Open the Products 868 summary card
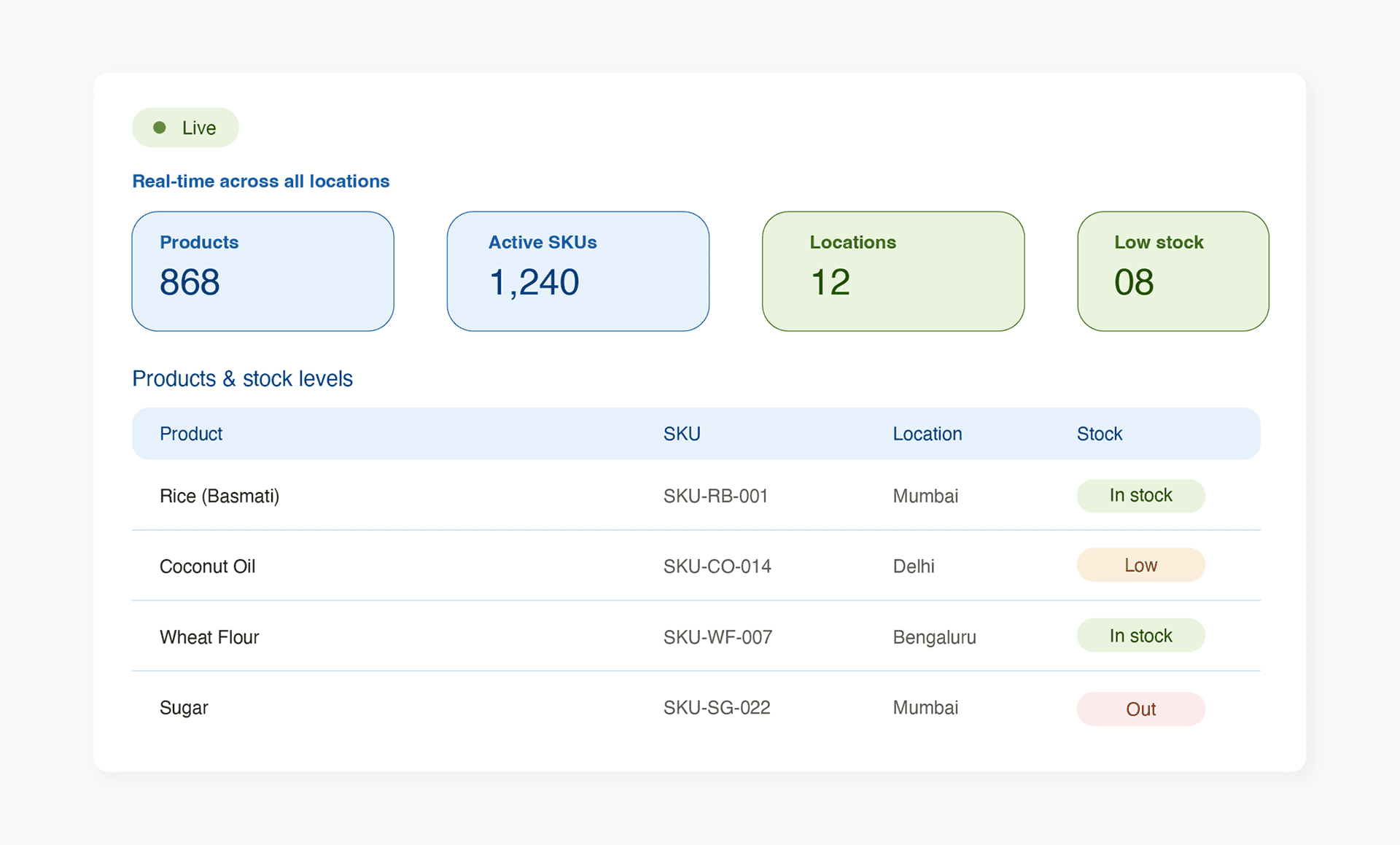The width and height of the screenshot is (1400, 845). (262, 271)
